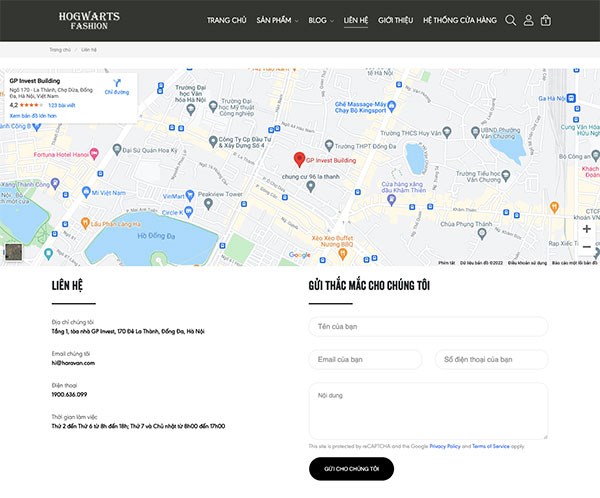This screenshot has width=600, height=498.
Task: Go to TRANG CHỦ menu item
Action: (227, 20)
